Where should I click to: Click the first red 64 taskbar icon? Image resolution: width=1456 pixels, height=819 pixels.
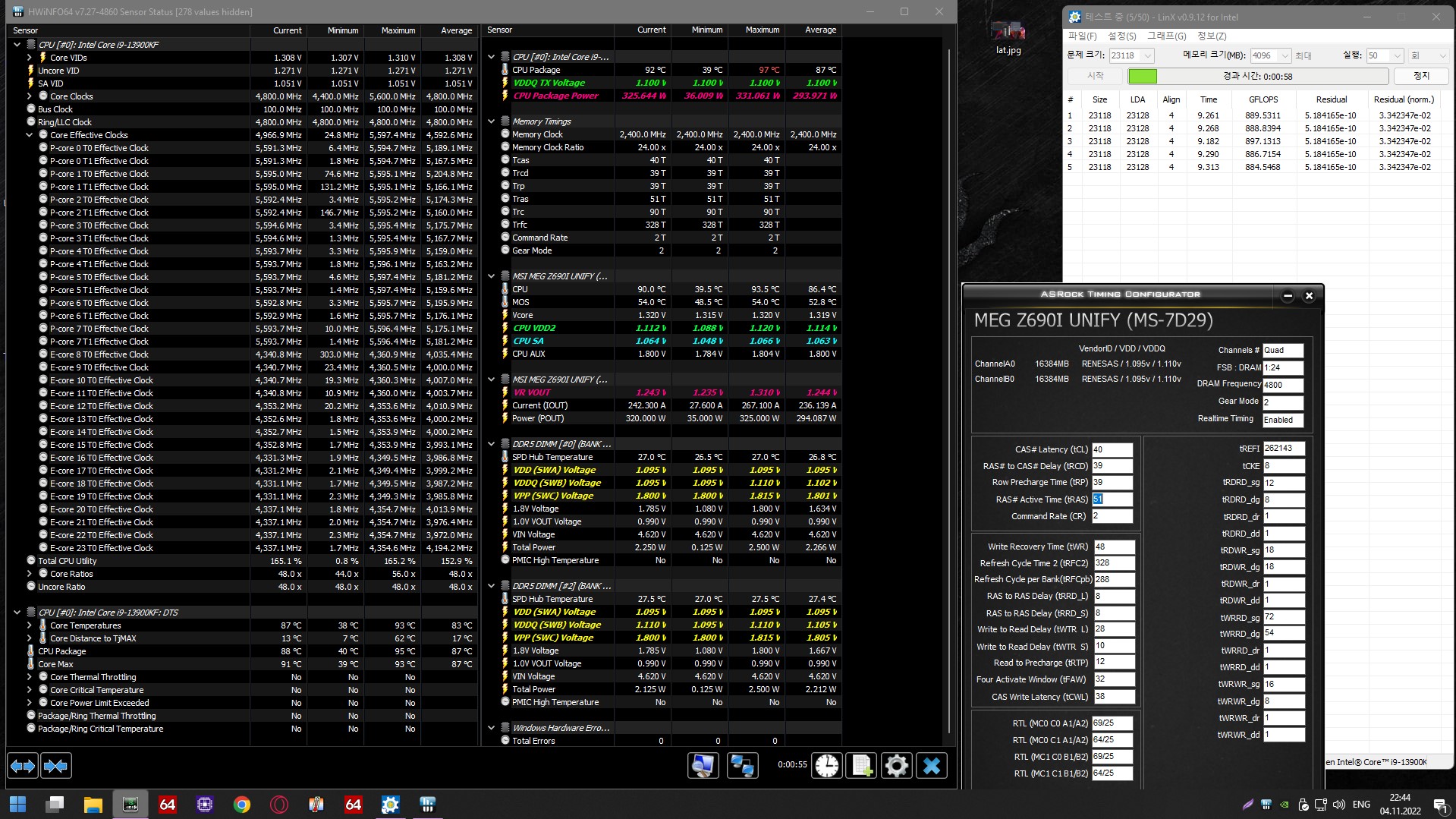[168, 805]
